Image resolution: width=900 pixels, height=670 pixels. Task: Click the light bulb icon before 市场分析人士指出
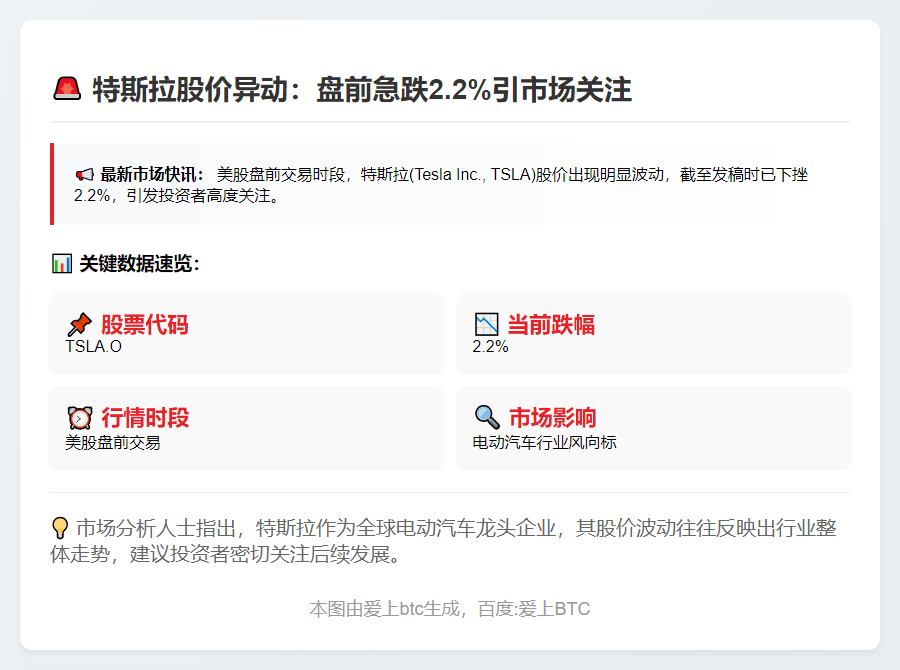coord(60,528)
